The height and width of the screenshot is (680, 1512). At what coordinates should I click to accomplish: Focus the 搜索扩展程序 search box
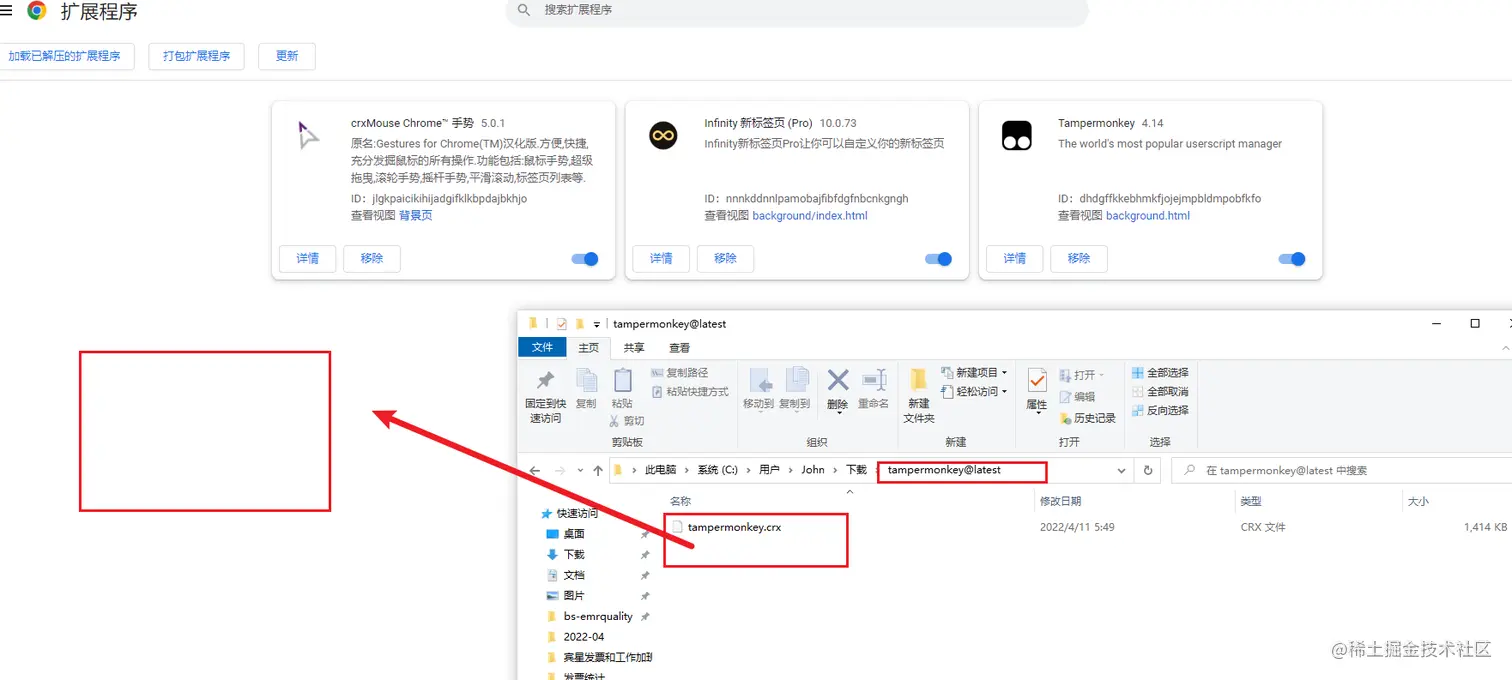click(x=797, y=10)
